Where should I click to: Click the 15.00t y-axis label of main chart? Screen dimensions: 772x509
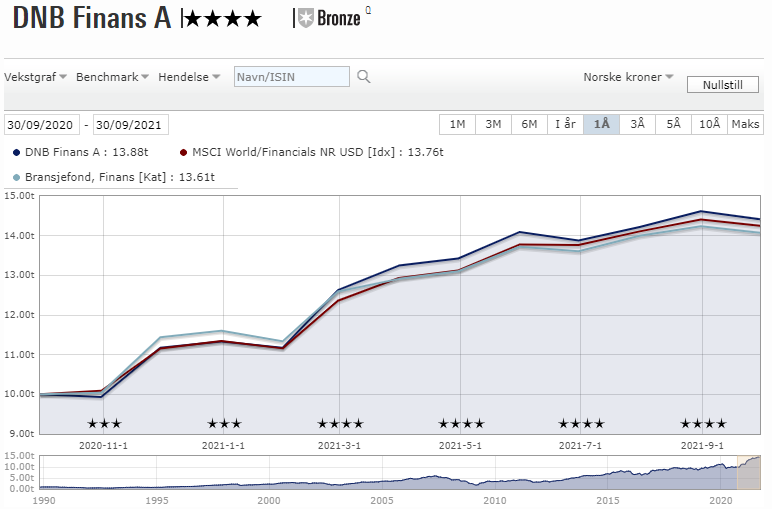[20, 195]
